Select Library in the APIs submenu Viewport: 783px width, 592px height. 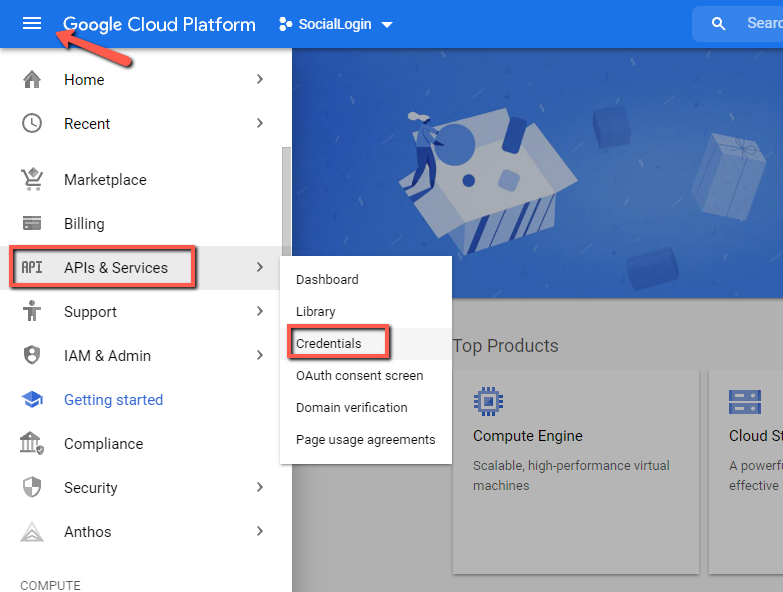(x=366, y=311)
